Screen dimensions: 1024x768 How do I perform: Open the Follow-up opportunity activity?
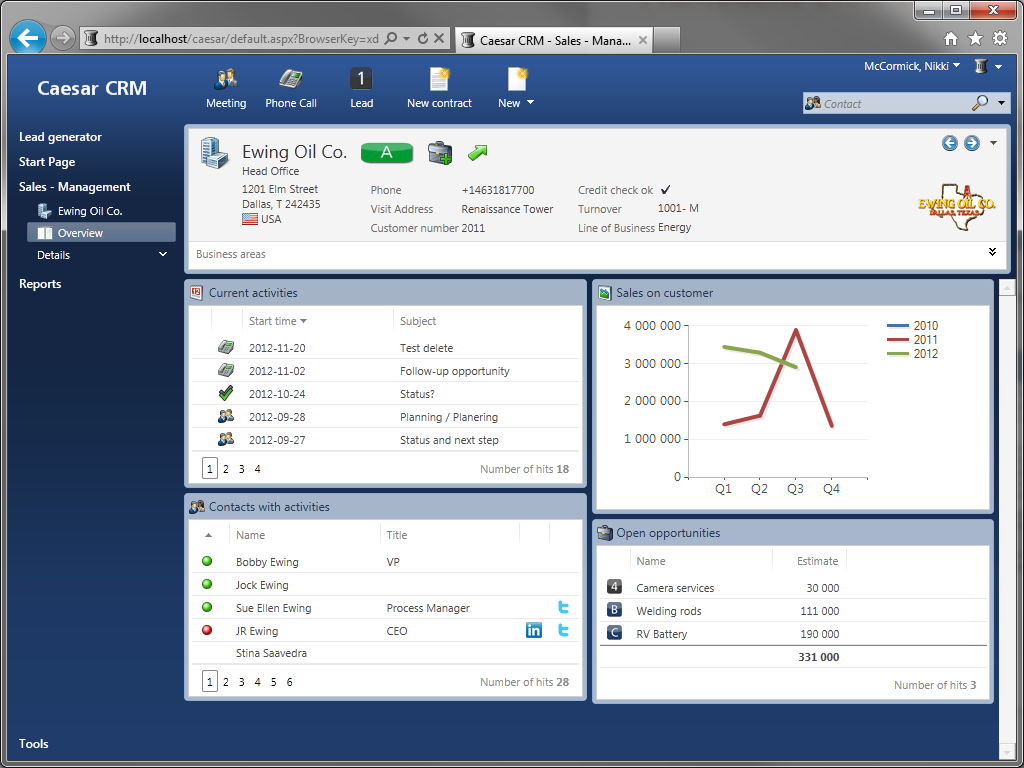(x=455, y=370)
